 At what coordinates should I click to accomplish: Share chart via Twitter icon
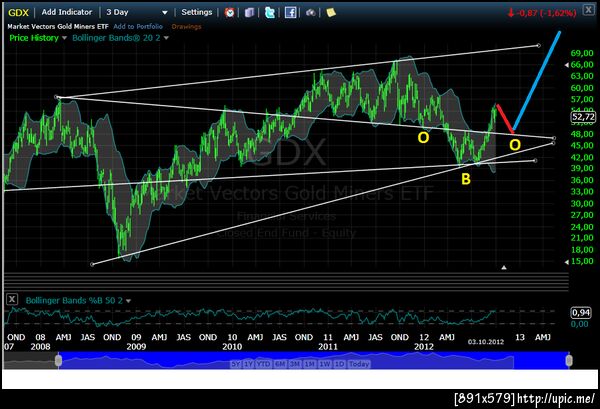(x=270, y=13)
